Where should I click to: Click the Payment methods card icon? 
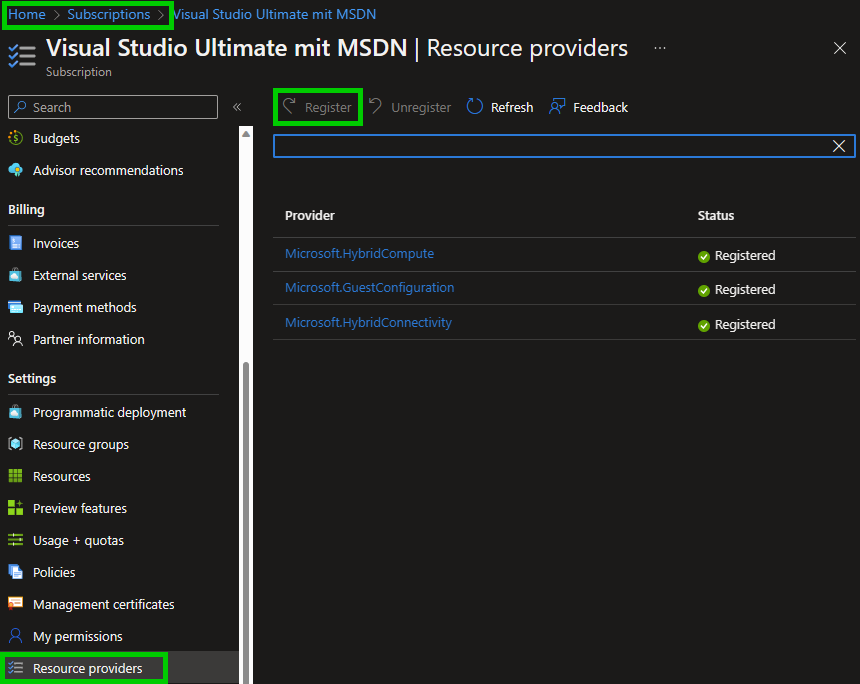(x=15, y=307)
